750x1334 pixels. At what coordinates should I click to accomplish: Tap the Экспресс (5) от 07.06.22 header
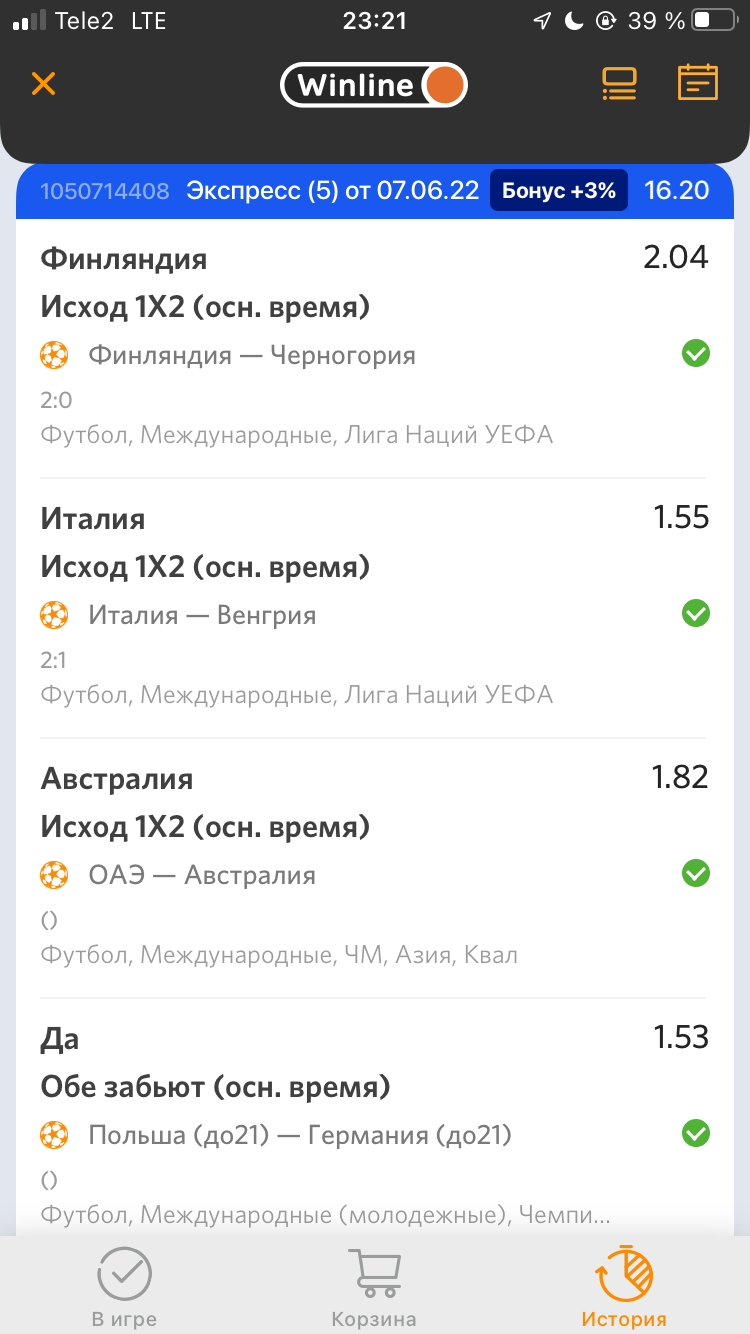pos(332,191)
